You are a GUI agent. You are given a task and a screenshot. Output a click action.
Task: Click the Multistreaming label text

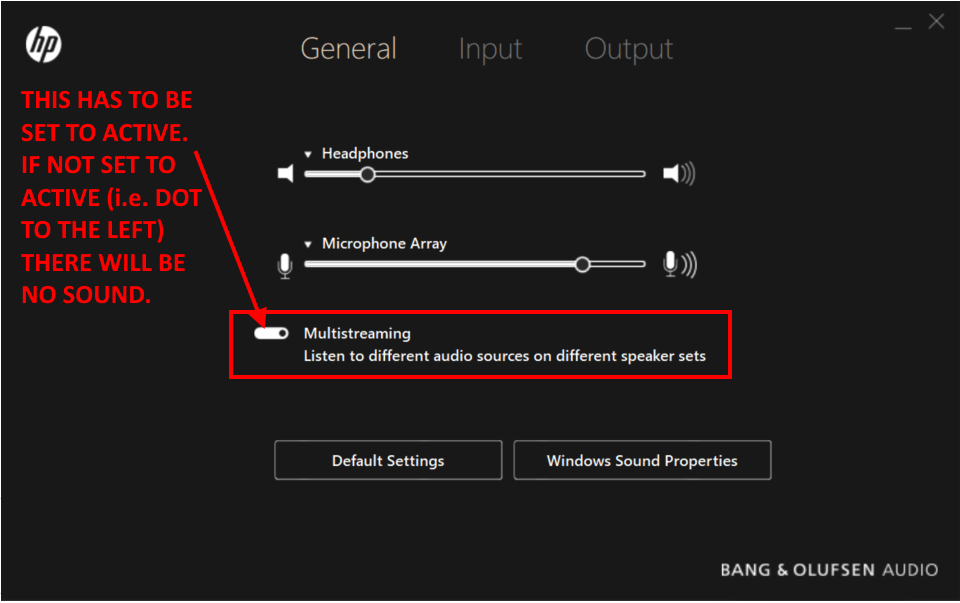[357, 334]
